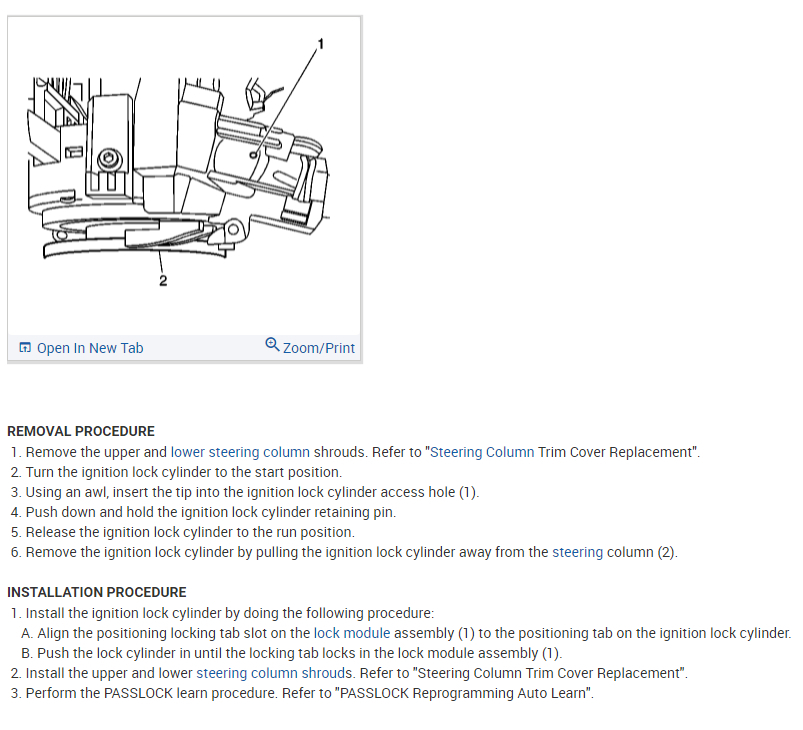
Task: Click the 'Turn the ignition lock cylinder' step text
Action: [x=183, y=472]
